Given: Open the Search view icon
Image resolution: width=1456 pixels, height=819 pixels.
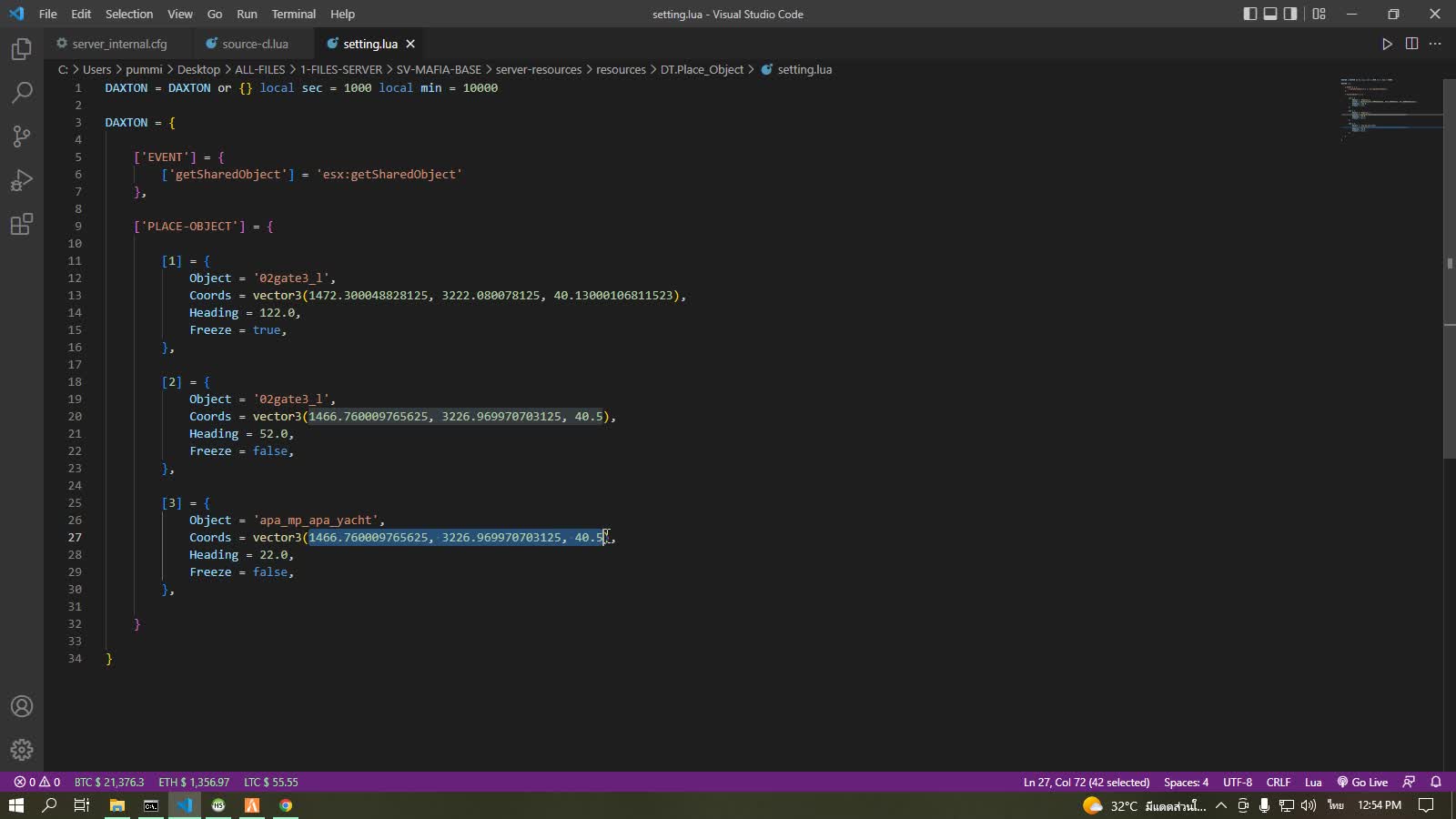Looking at the screenshot, I should coord(22,93).
